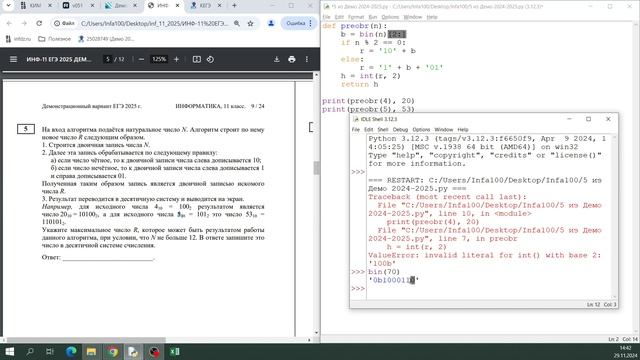Open the Window menu in IDLE Shell
The image size is (640, 360).
(444, 129)
